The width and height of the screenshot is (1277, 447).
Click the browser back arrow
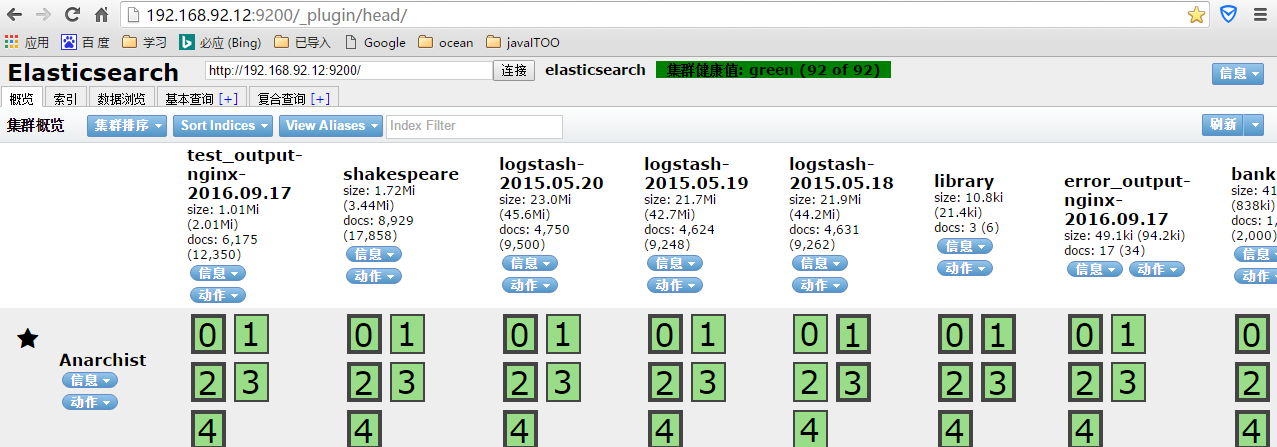tap(15, 15)
